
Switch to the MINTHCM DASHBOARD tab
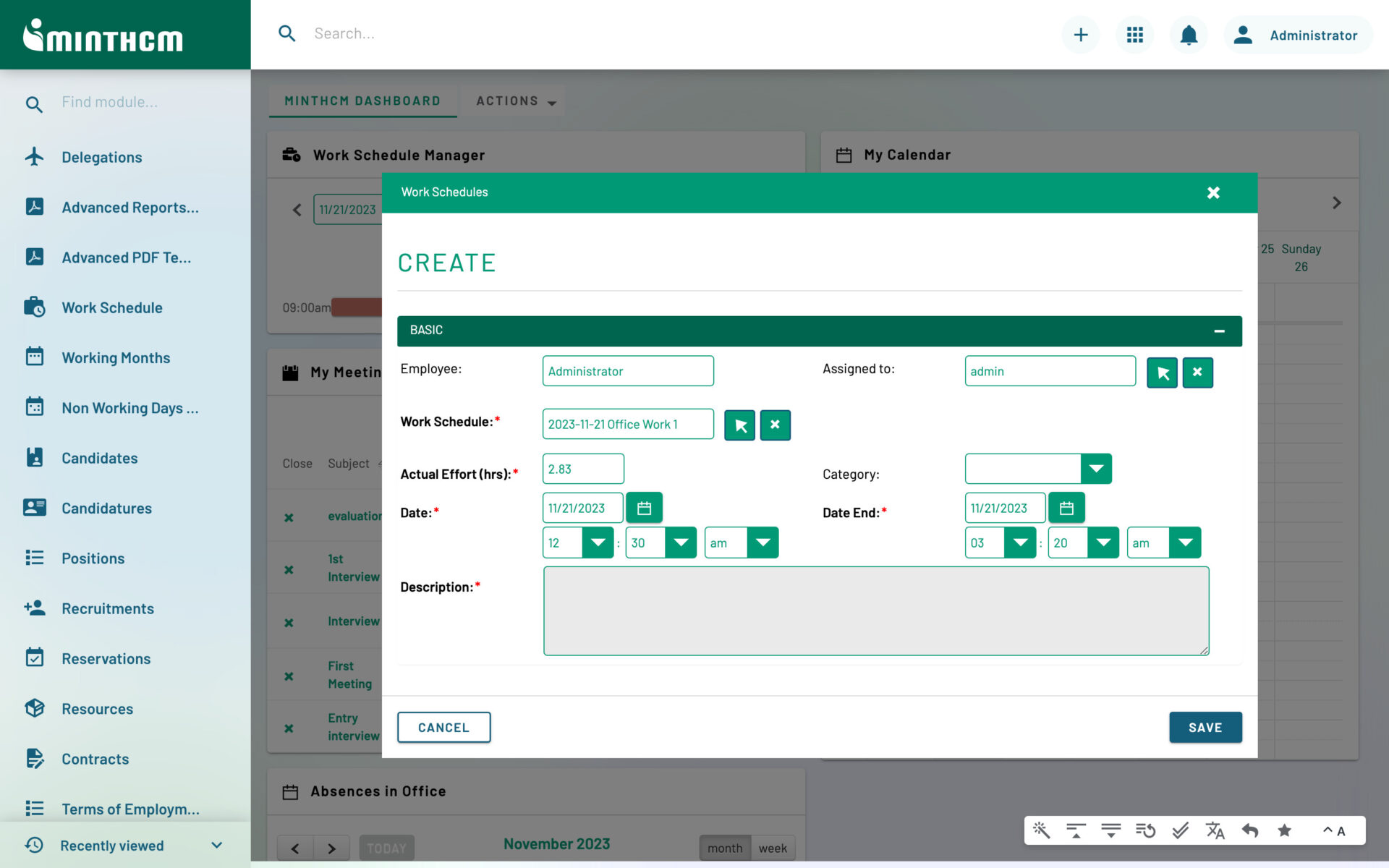[362, 101]
